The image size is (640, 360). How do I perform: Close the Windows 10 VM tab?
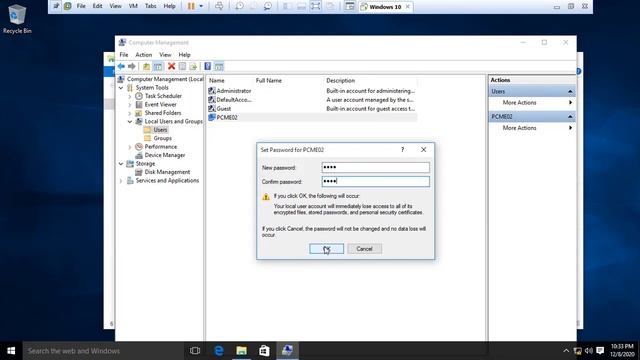(x=407, y=7)
